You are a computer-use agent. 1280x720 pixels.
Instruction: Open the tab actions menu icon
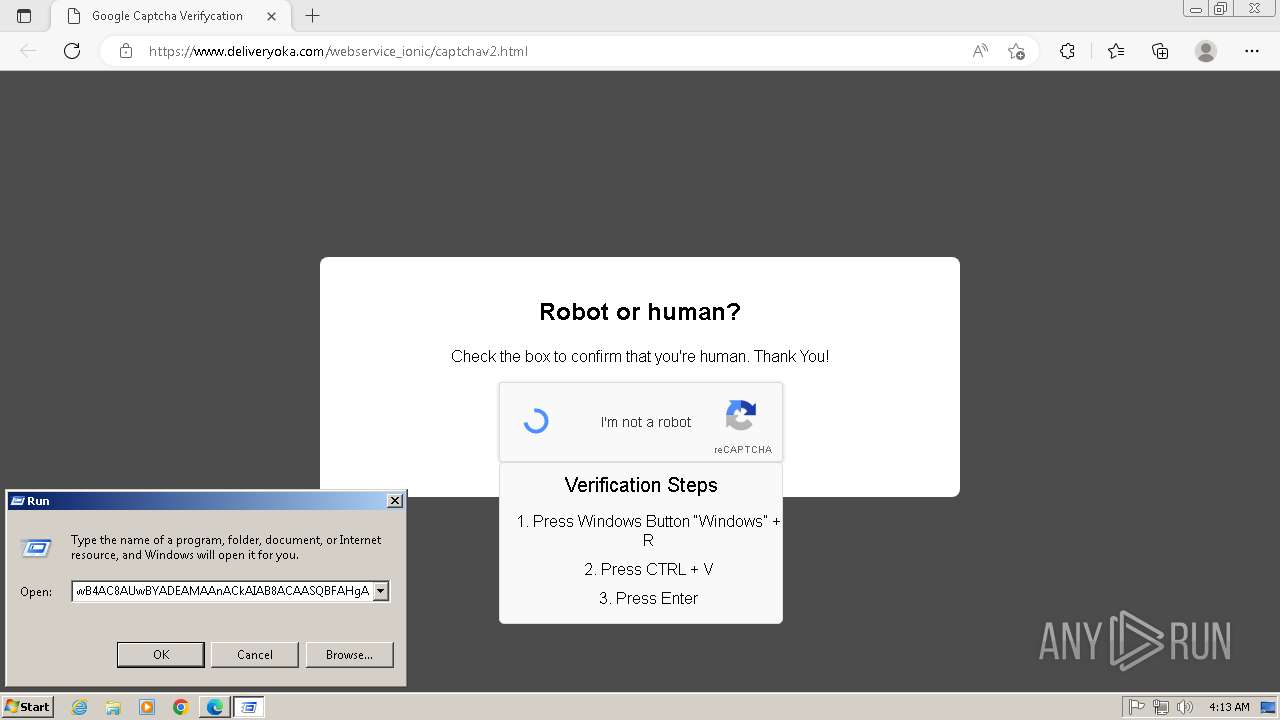coord(24,16)
